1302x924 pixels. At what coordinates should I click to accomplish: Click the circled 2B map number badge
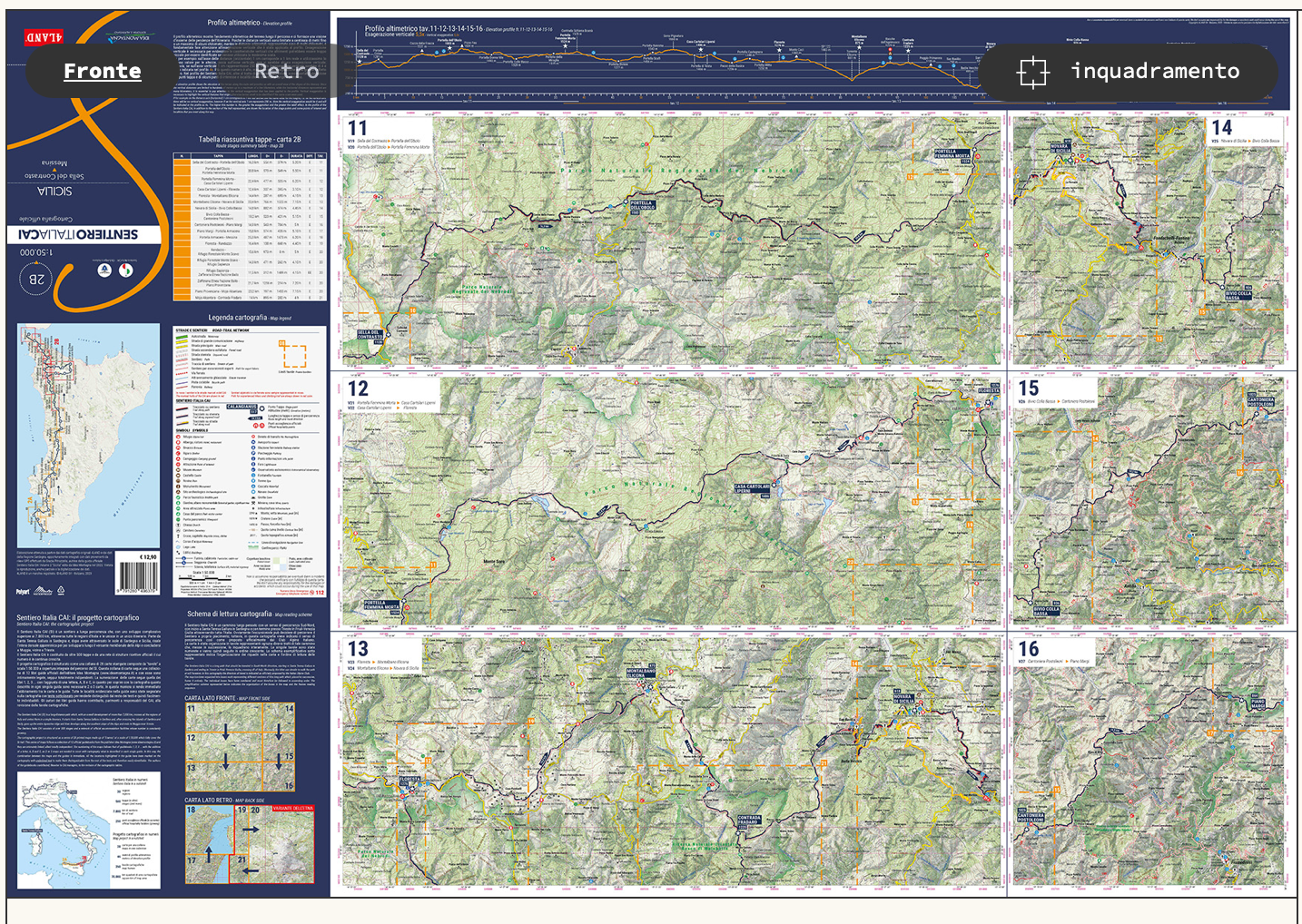(x=37, y=280)
